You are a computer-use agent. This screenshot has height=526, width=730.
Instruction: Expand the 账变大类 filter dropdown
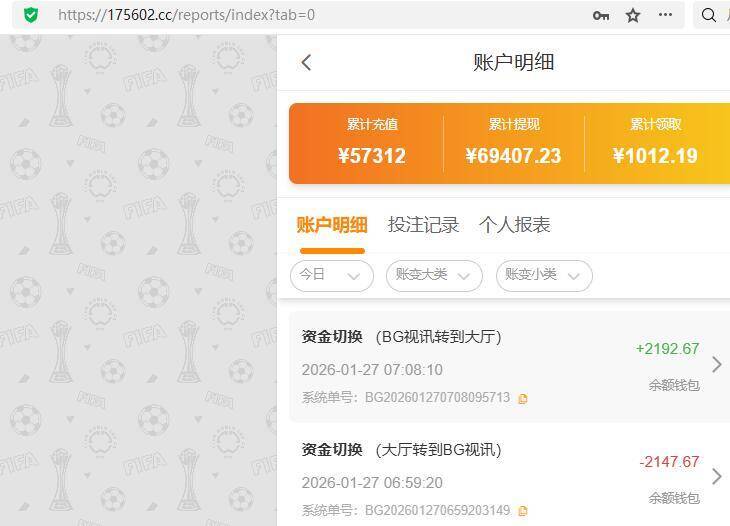coord(434,276)
